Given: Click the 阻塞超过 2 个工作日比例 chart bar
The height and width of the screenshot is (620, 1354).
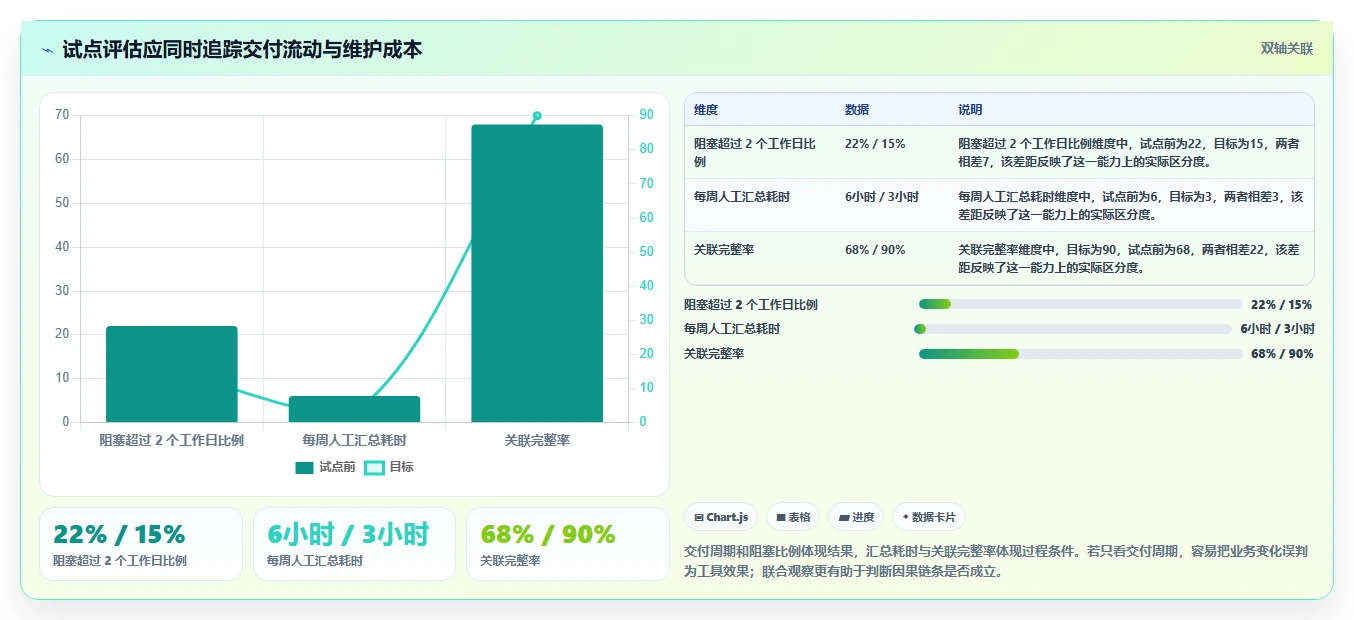Looking at the screenshot, I should click(172, 374).
